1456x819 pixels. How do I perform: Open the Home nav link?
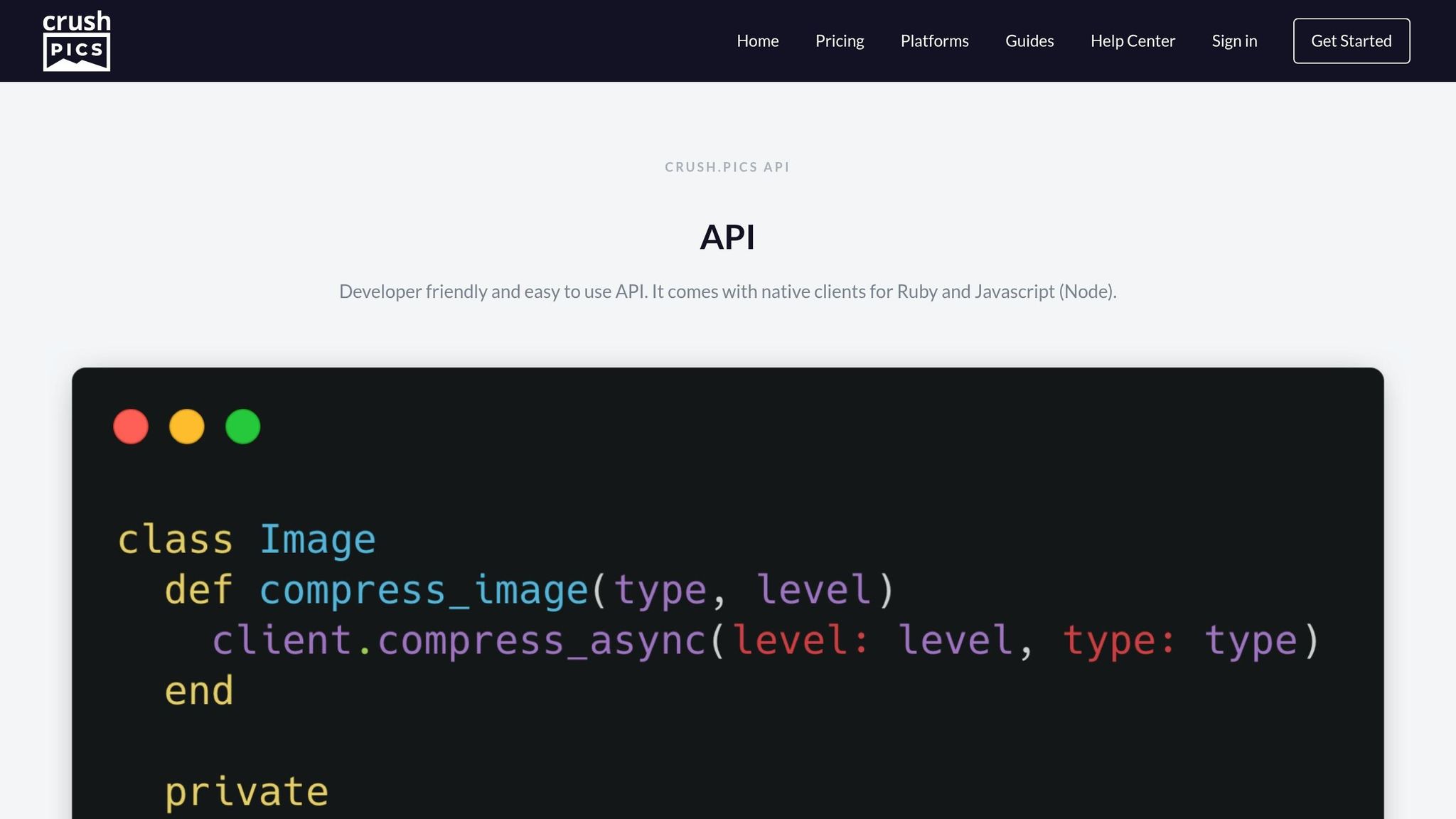pos(757,41)
